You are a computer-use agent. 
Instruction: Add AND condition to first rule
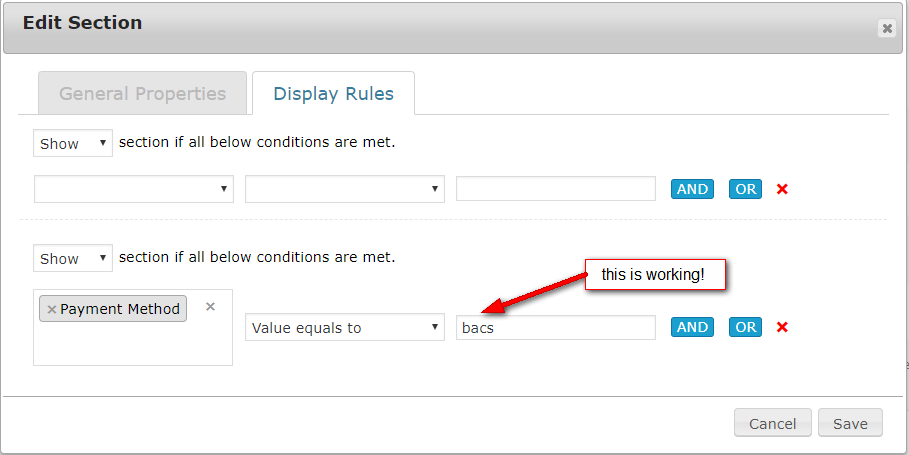692,189
